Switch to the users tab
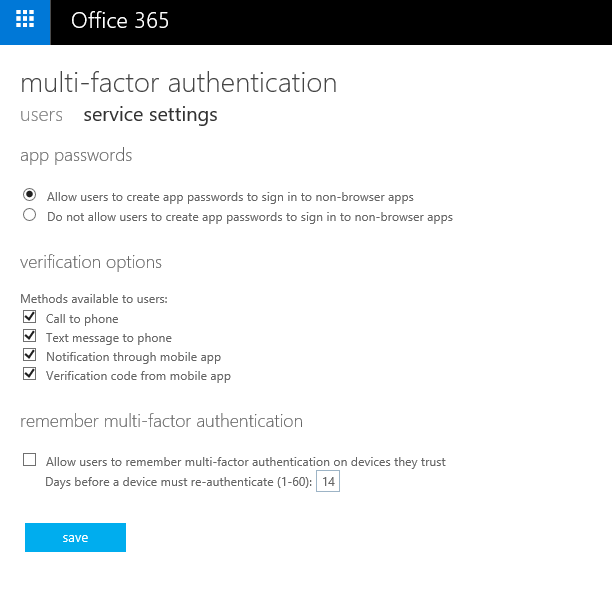This screenshot has width=612, height=604. [41, 115]
